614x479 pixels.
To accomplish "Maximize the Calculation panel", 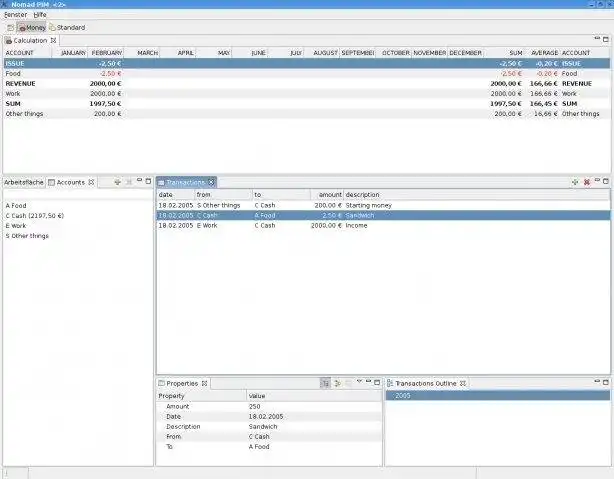I will coord(606,39).
